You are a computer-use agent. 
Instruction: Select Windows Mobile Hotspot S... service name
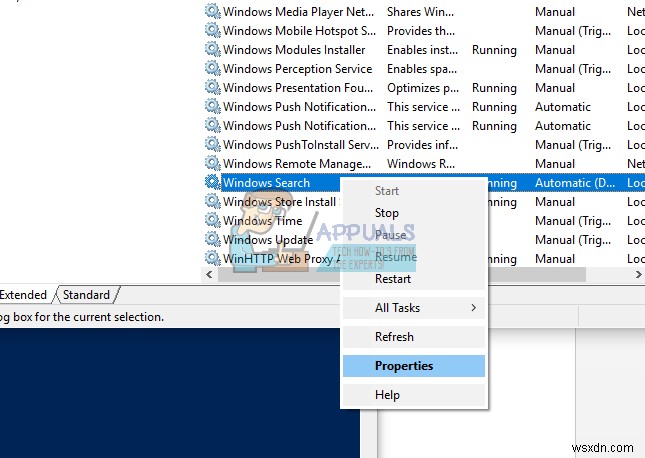pos(299,31)
